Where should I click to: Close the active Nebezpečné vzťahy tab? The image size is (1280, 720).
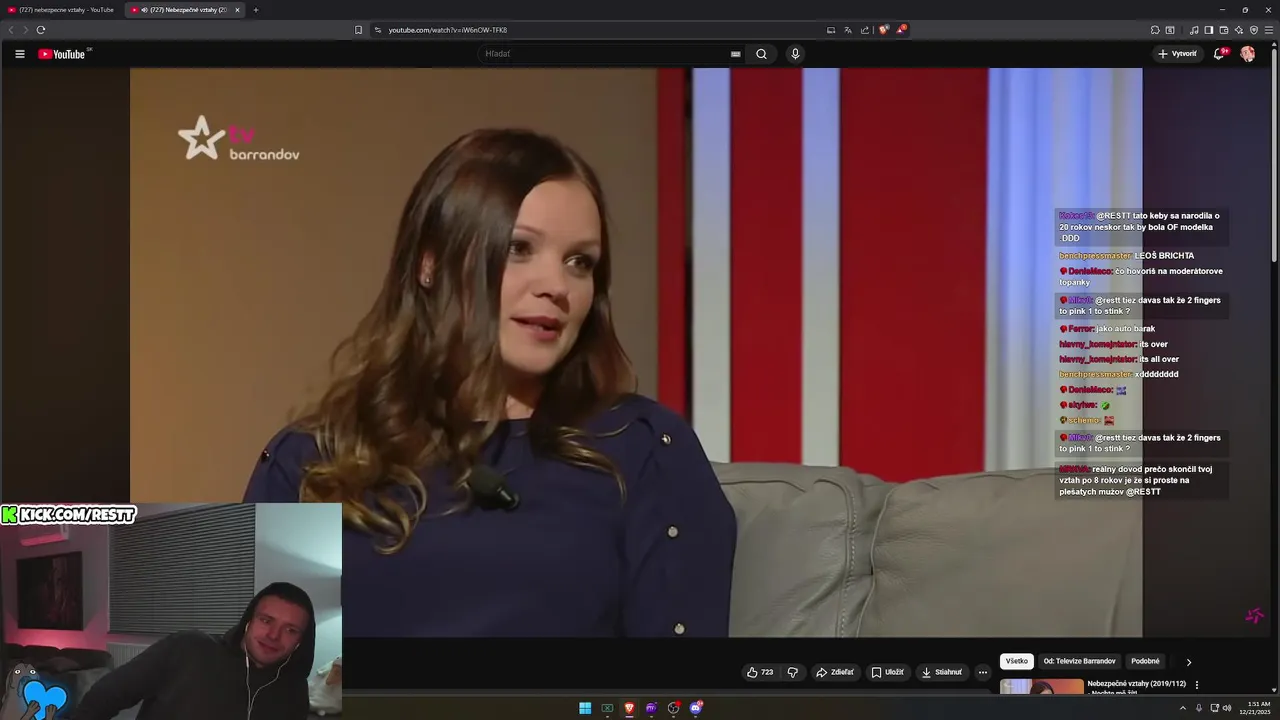[x=237, y=10]
